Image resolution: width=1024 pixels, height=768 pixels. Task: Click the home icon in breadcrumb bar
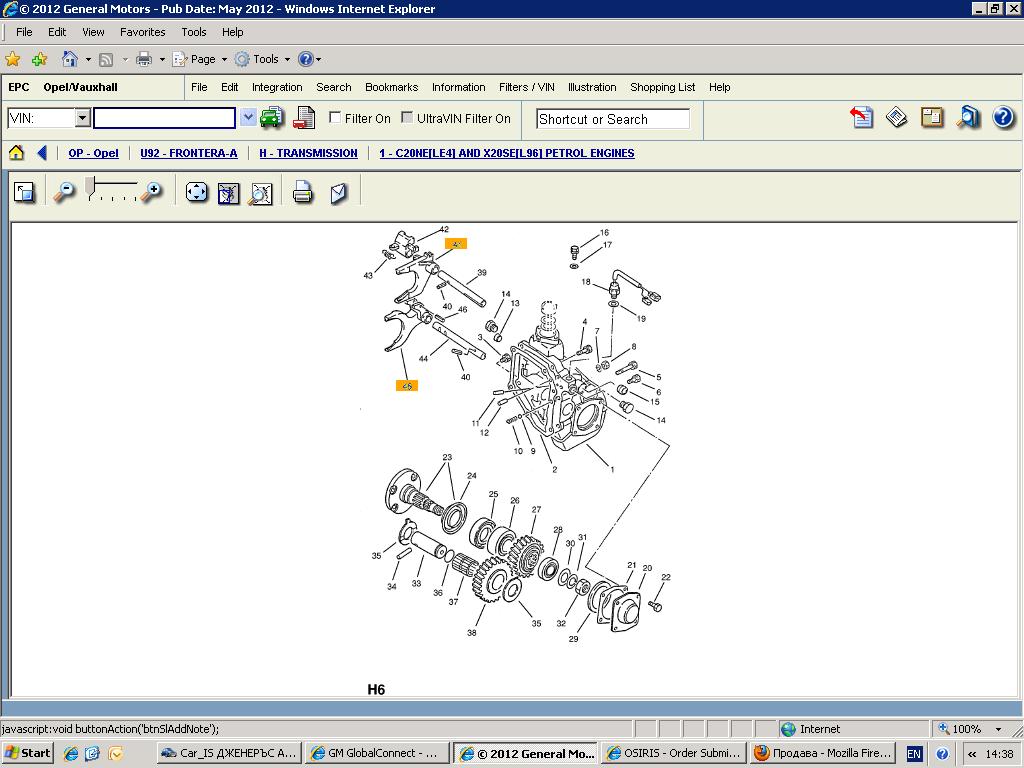[16, 153]
